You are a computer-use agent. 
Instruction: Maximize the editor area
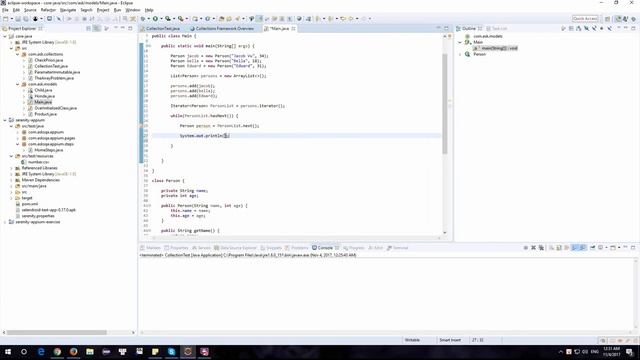447,29
